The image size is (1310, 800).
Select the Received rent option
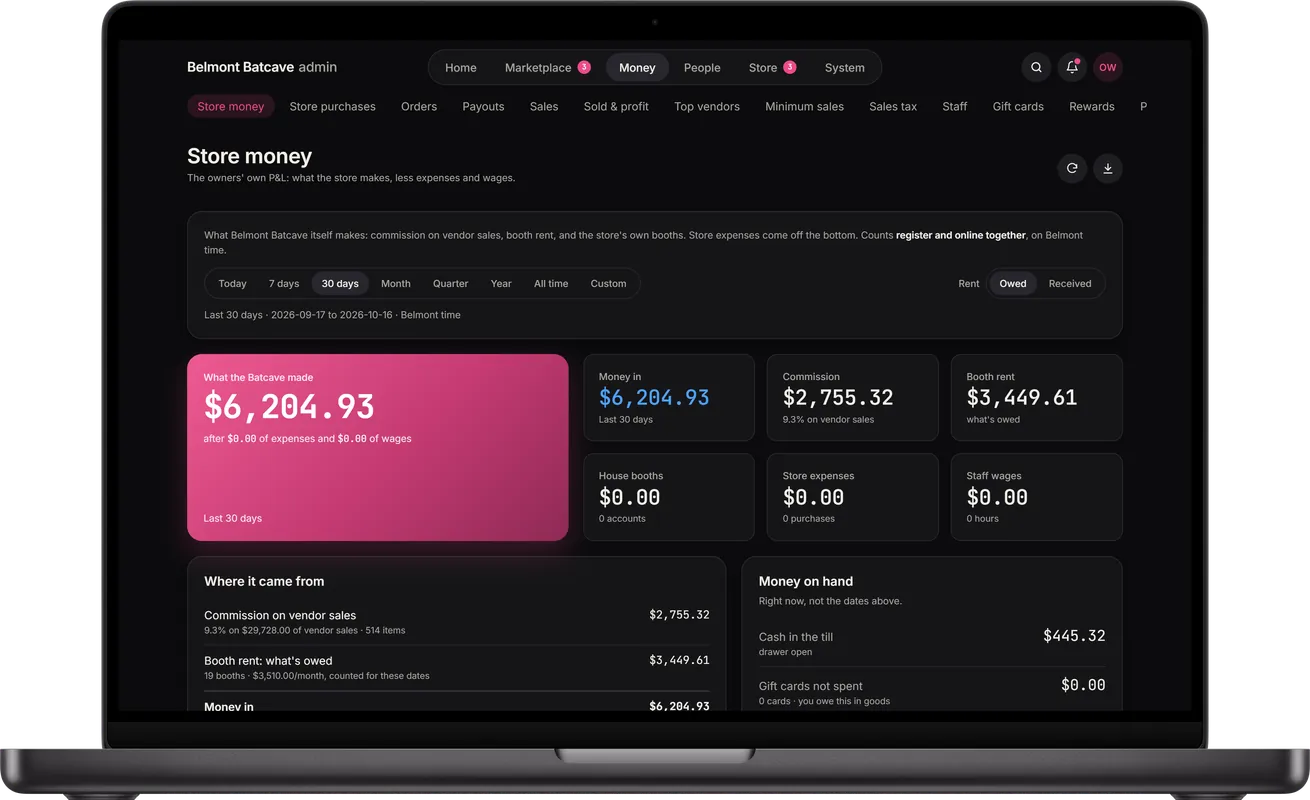(1070, 283)
